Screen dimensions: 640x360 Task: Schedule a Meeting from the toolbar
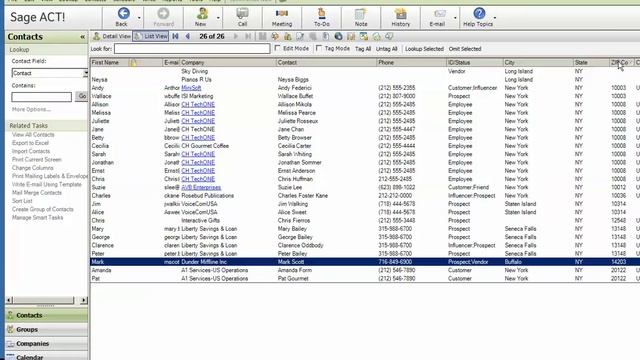click(282, 14)
